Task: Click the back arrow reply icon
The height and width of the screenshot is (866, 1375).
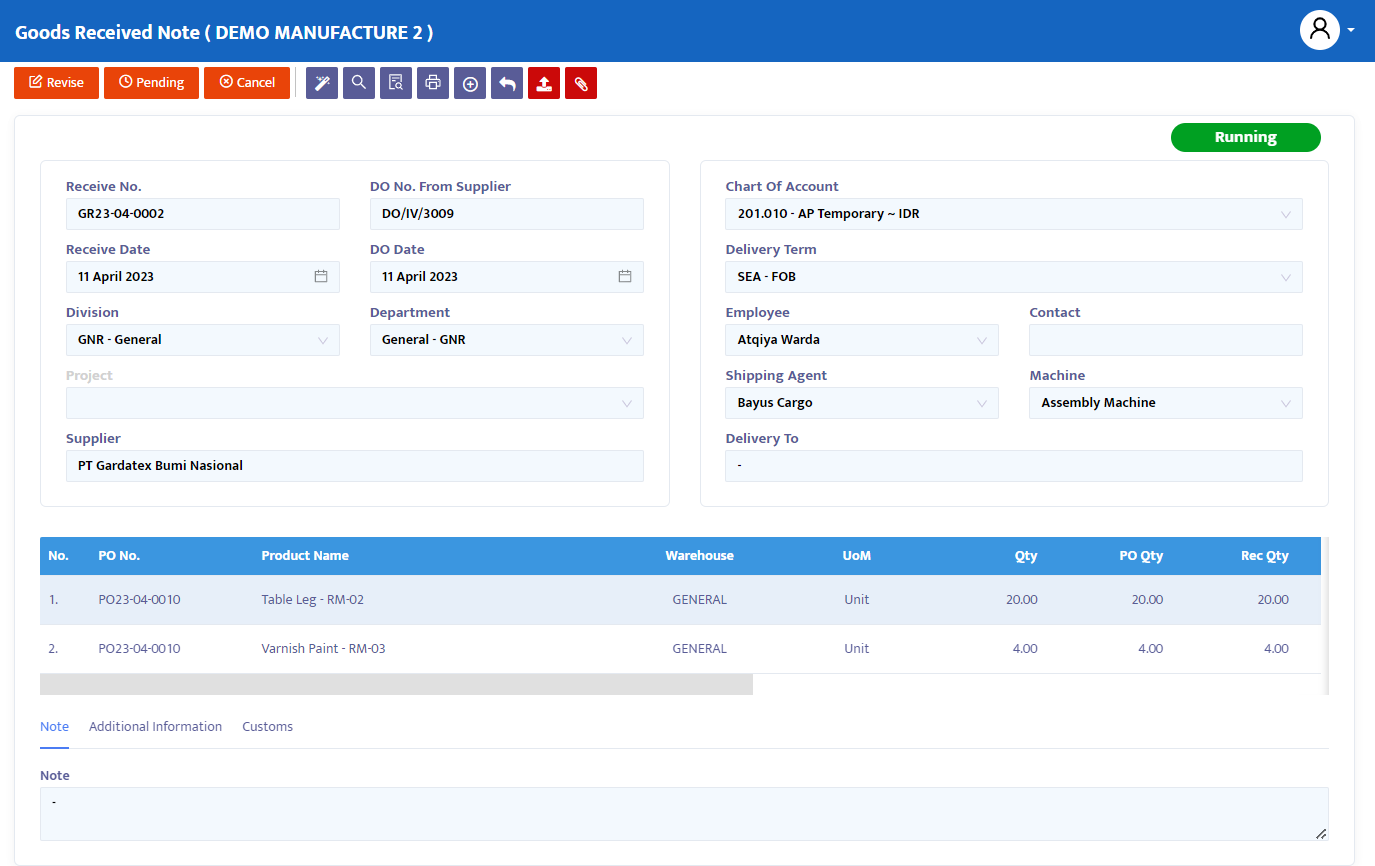Action: (507, 83)
